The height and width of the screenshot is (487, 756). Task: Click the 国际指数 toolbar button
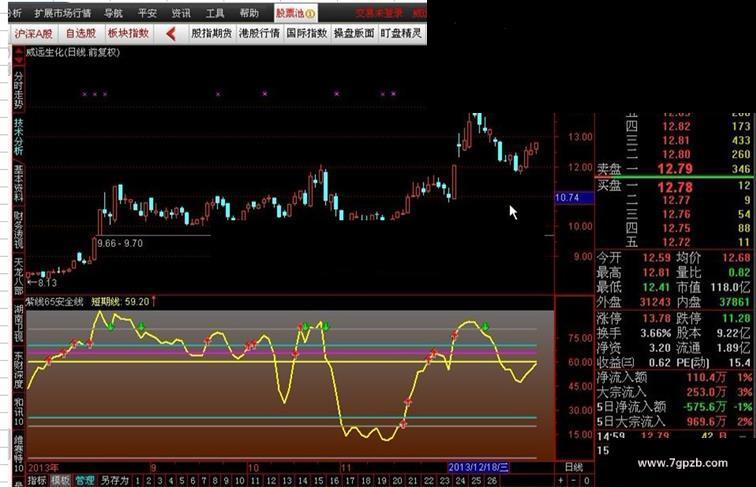tap(307, 33)
